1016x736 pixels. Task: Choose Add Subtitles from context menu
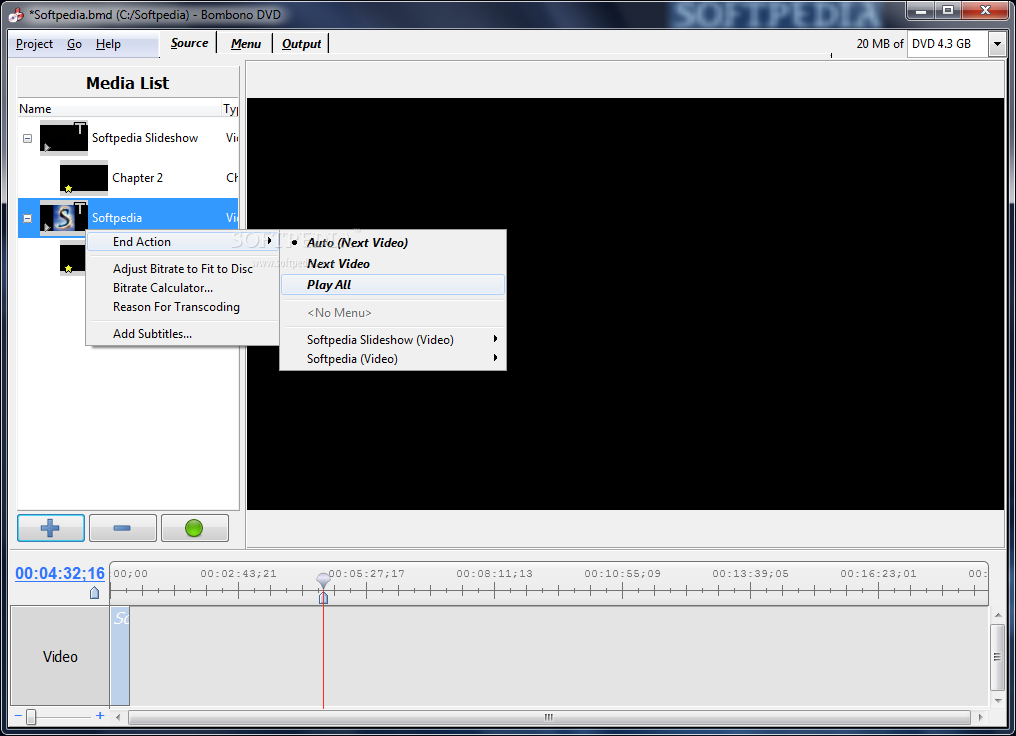coord(183,334)
